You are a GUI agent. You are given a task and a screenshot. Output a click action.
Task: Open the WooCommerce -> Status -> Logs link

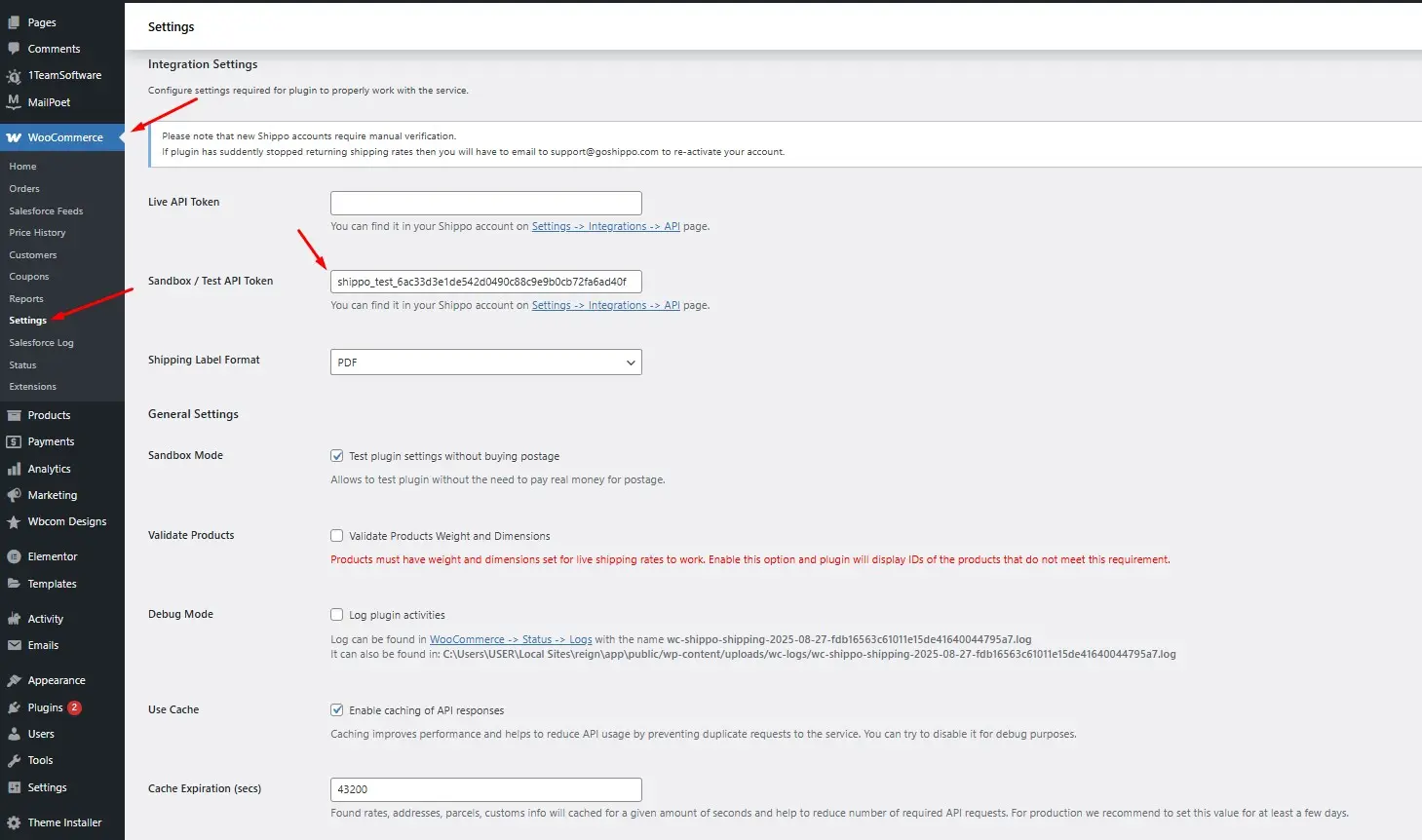coord(511,639)
